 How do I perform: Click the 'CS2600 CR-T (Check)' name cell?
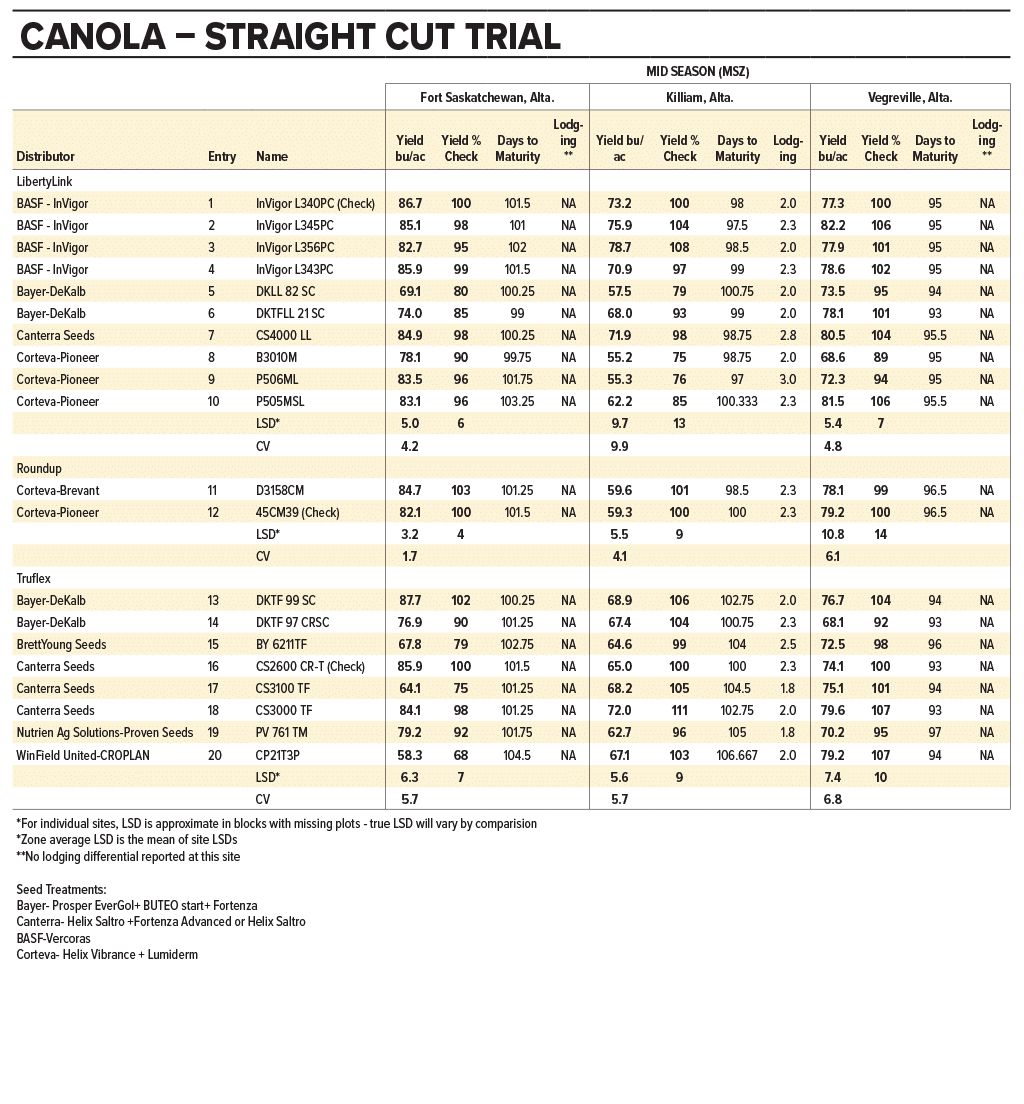(310, 666)
